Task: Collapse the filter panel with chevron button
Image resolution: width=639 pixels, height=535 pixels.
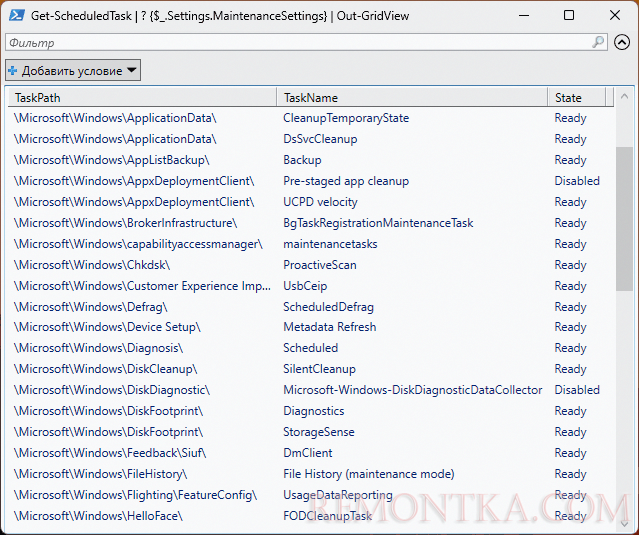Action: (x=621, y=42)
